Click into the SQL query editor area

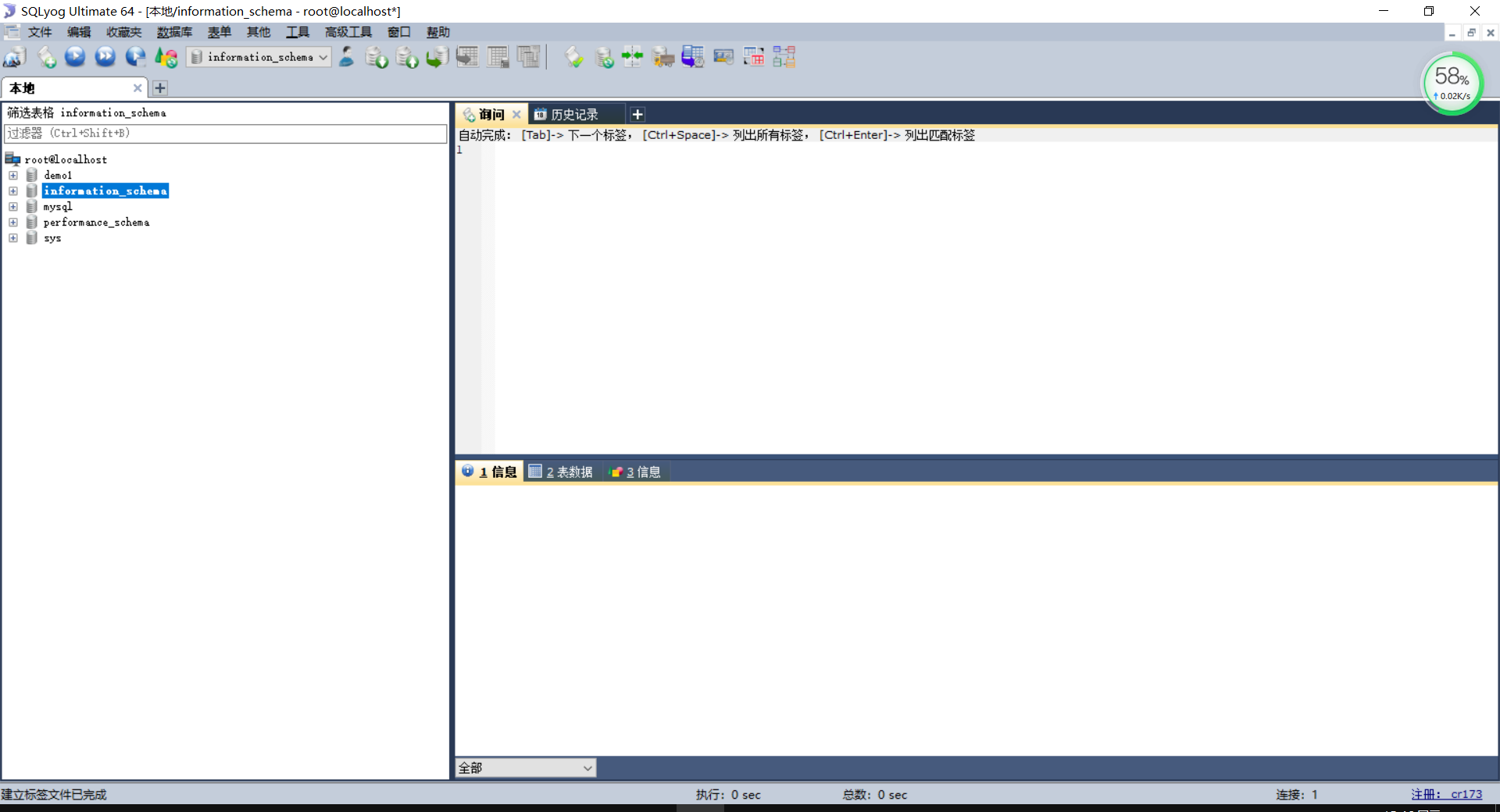pyautogui.click(x=996, y=297)
